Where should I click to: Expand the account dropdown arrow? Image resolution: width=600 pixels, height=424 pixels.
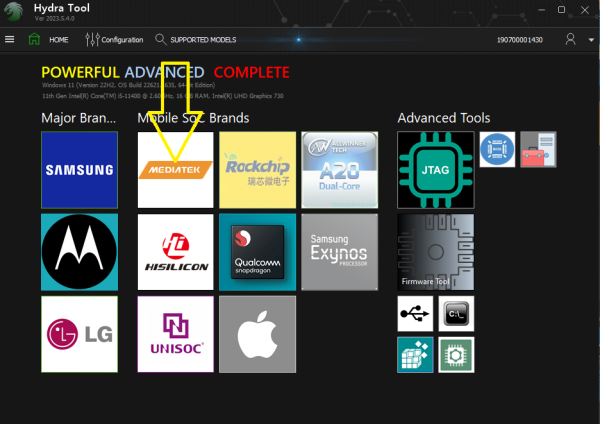(591, 40)
